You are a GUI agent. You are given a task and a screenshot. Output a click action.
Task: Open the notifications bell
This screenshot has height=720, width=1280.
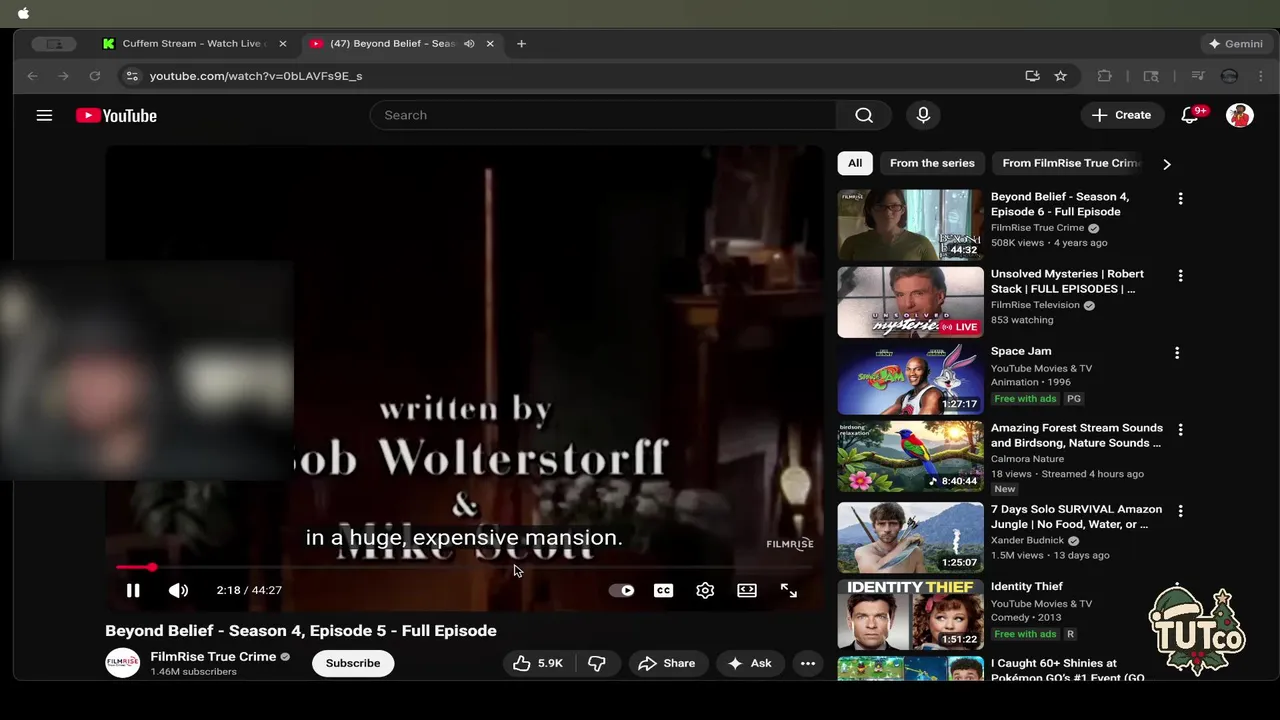pyautogui.click(x=1190, y=115)
